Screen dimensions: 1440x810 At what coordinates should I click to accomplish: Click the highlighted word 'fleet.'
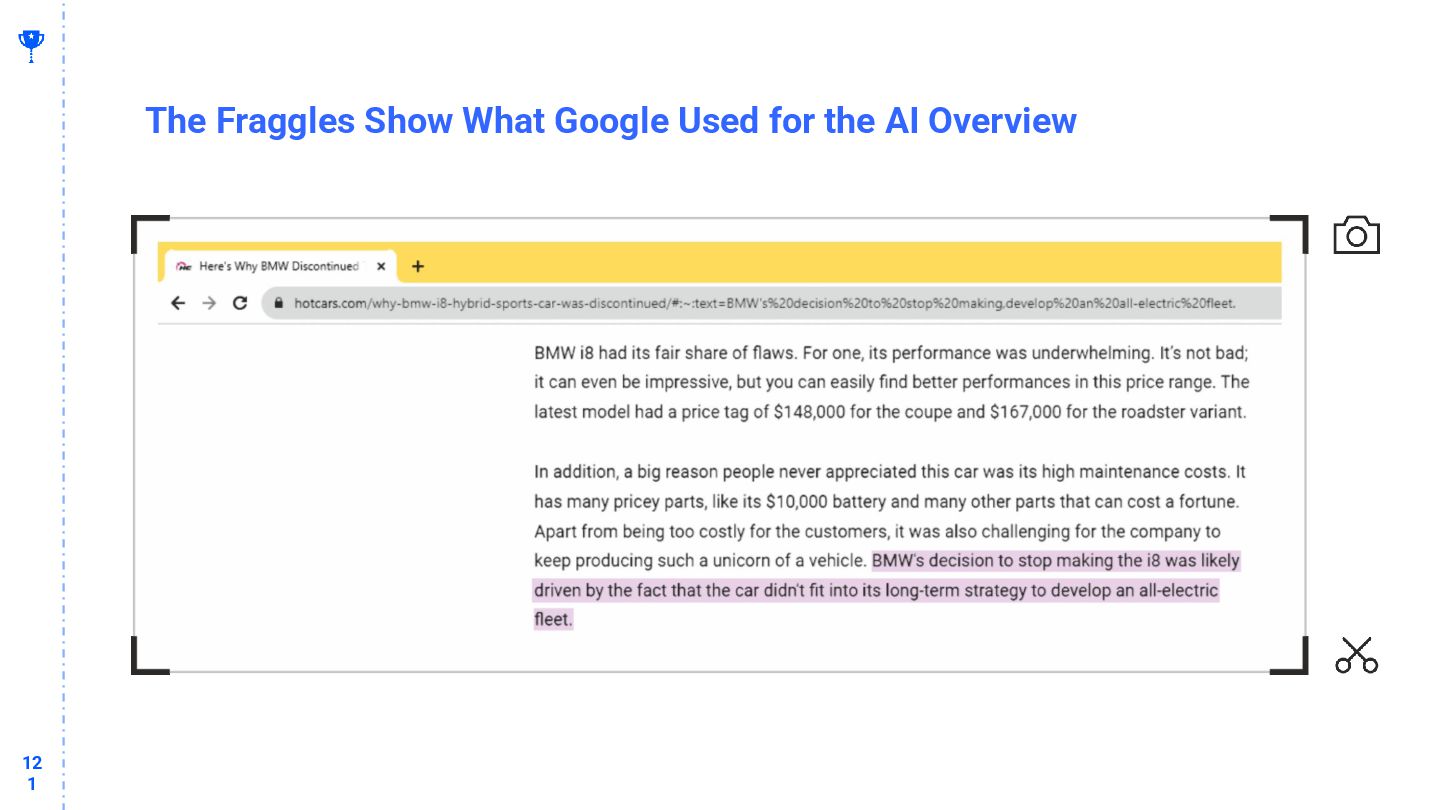[553, 620]
